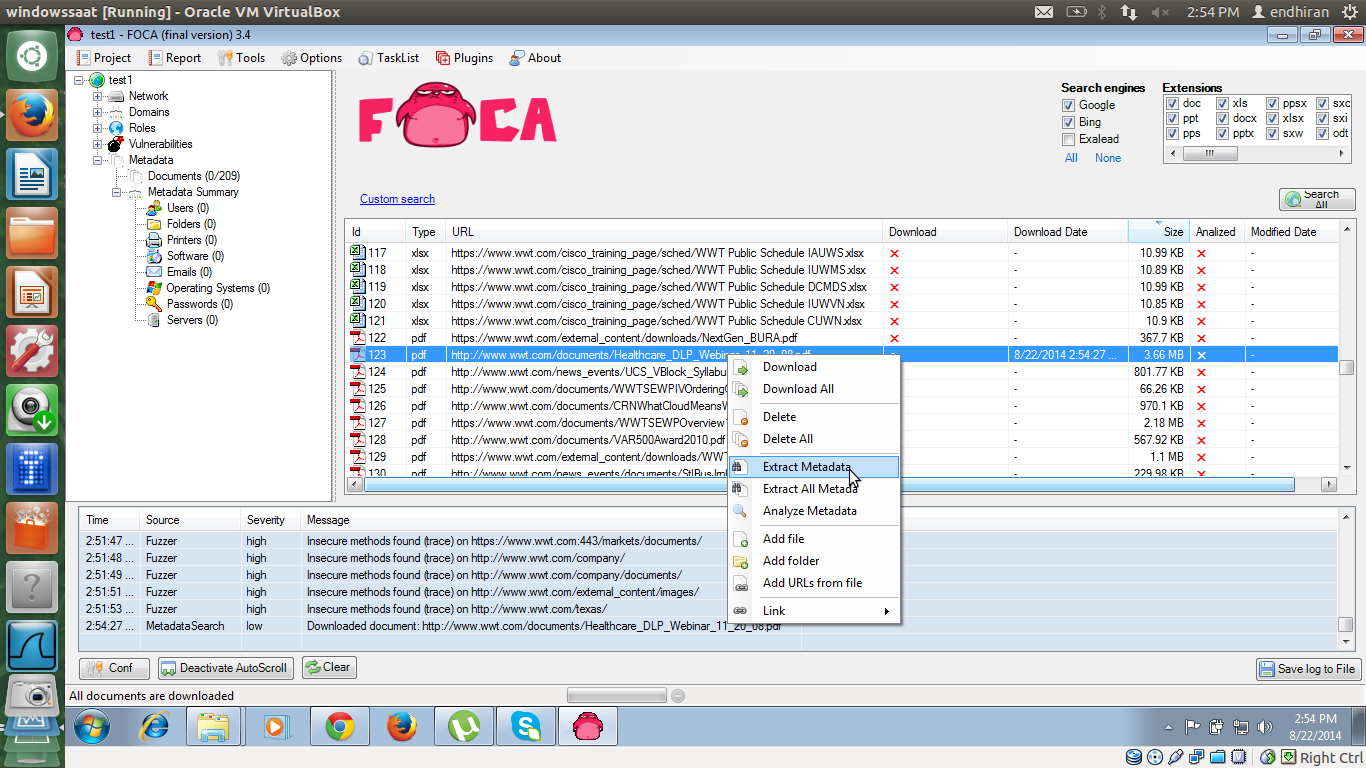The height and width of the screenshot is (768, 1366).
Task: Click the log panel vertical scrollbar
Action: (x=1346, y=578)
